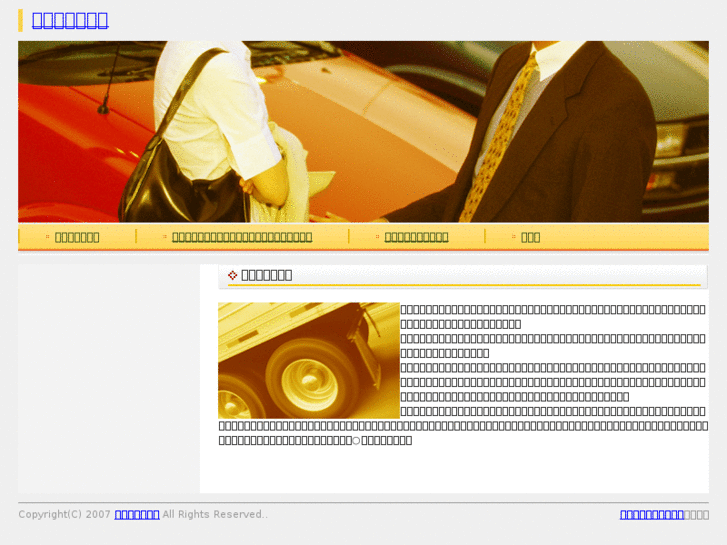This screenshot has height=545, width=727.
Task: Open the first navigation bar menu item
Action: pos(77,237)
